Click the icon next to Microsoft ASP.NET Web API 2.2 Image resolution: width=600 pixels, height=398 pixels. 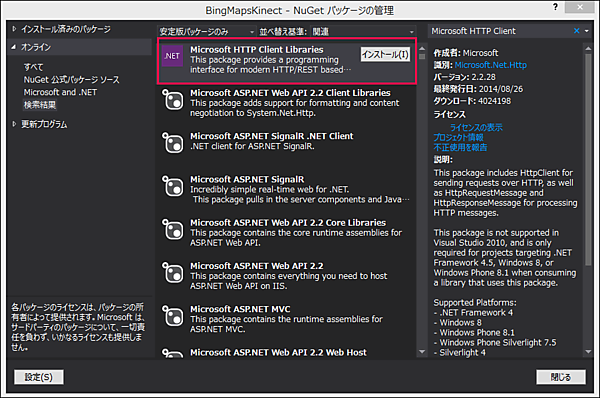(x=173, y=272)
